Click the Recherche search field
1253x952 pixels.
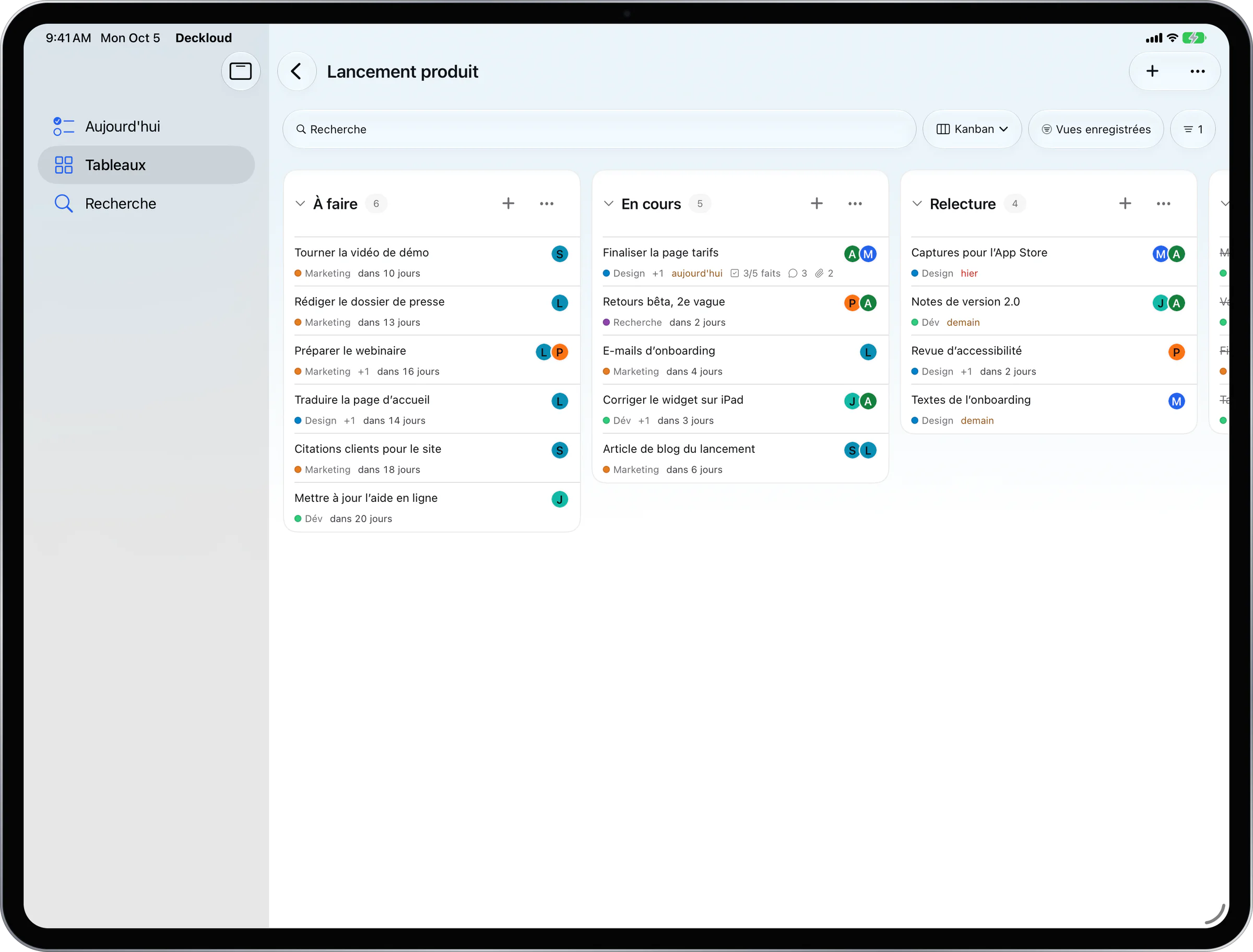coord(599,129)
